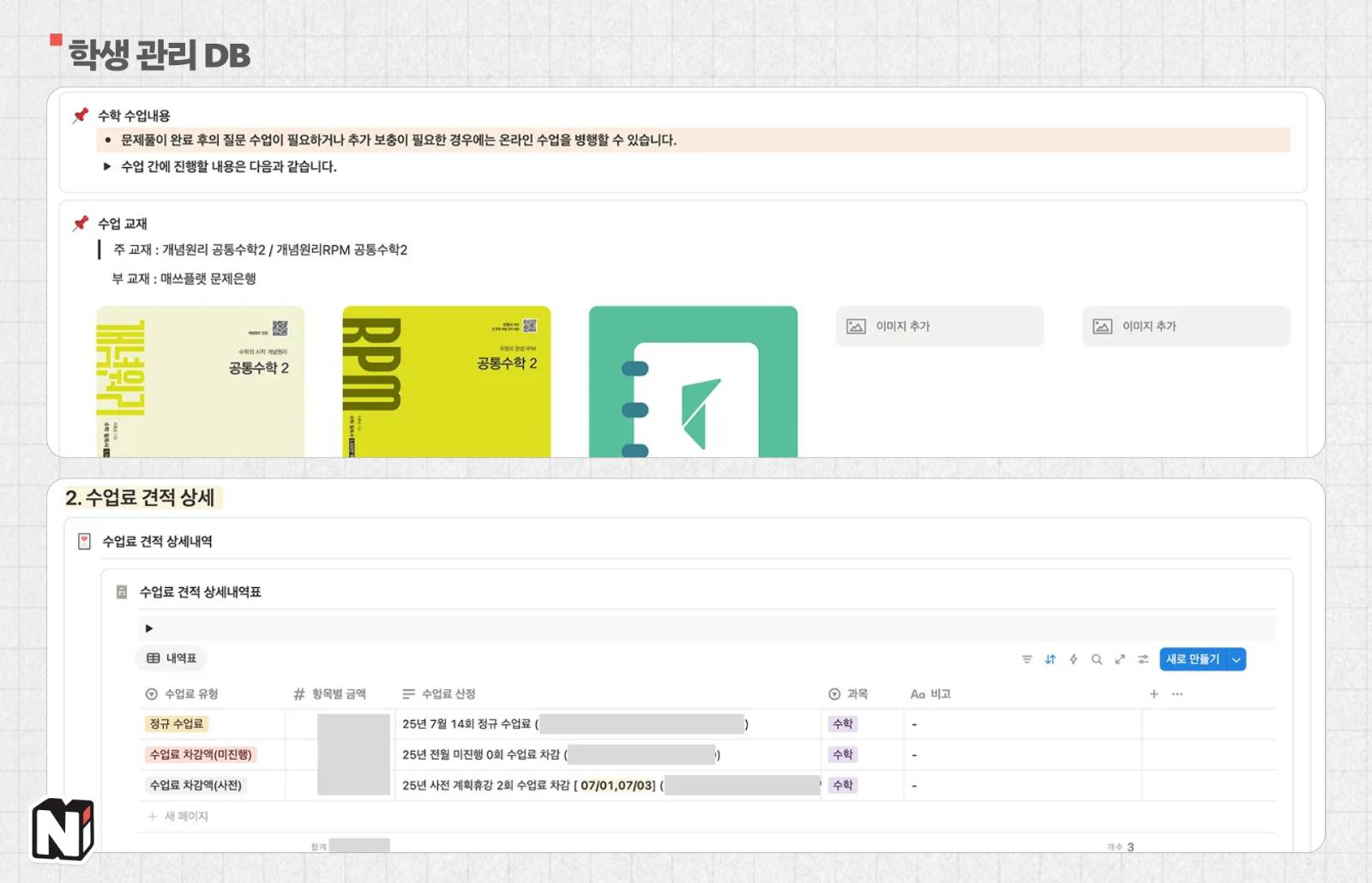This screenshot has height=883, width=1372.
Task: Click the pushpin icon beside 수업 교재
Action: click(x=81, y=223)
